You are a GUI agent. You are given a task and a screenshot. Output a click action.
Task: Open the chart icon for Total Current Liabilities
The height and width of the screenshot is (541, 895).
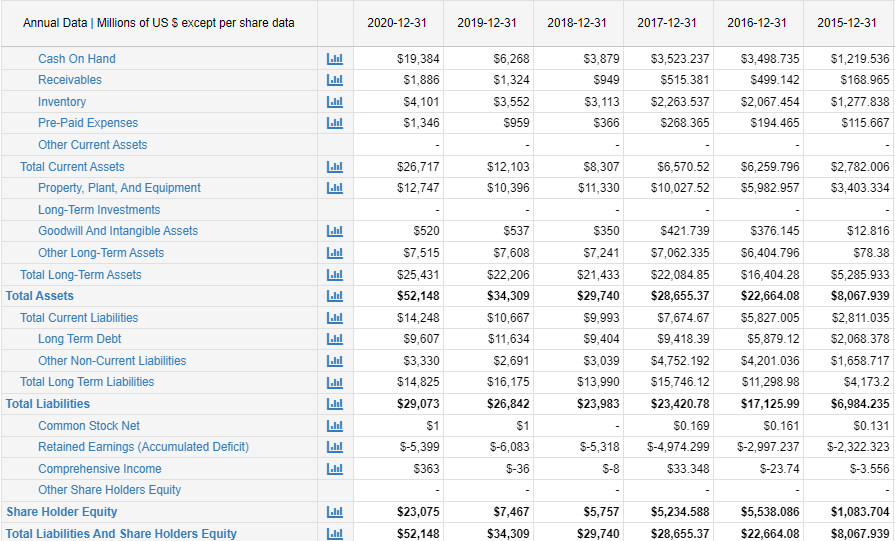(334, 318)
